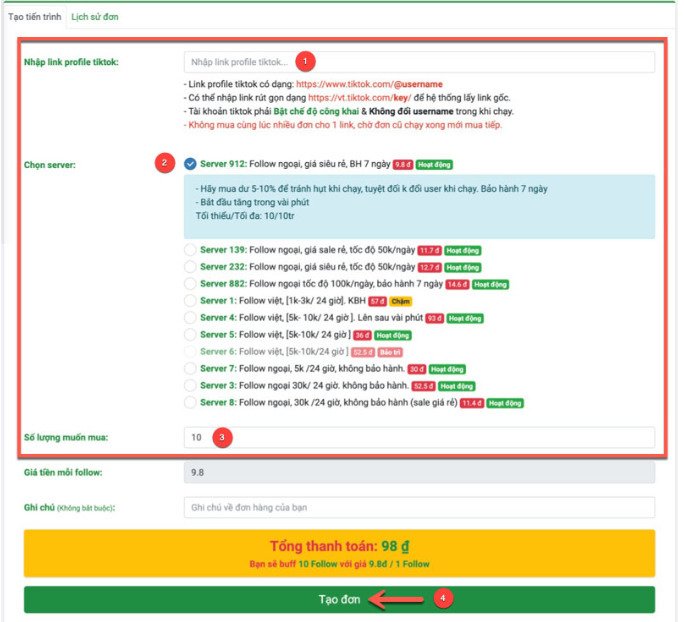
Task: Pick Server 7 Follow ngoại option
Action: coord(191,368)
